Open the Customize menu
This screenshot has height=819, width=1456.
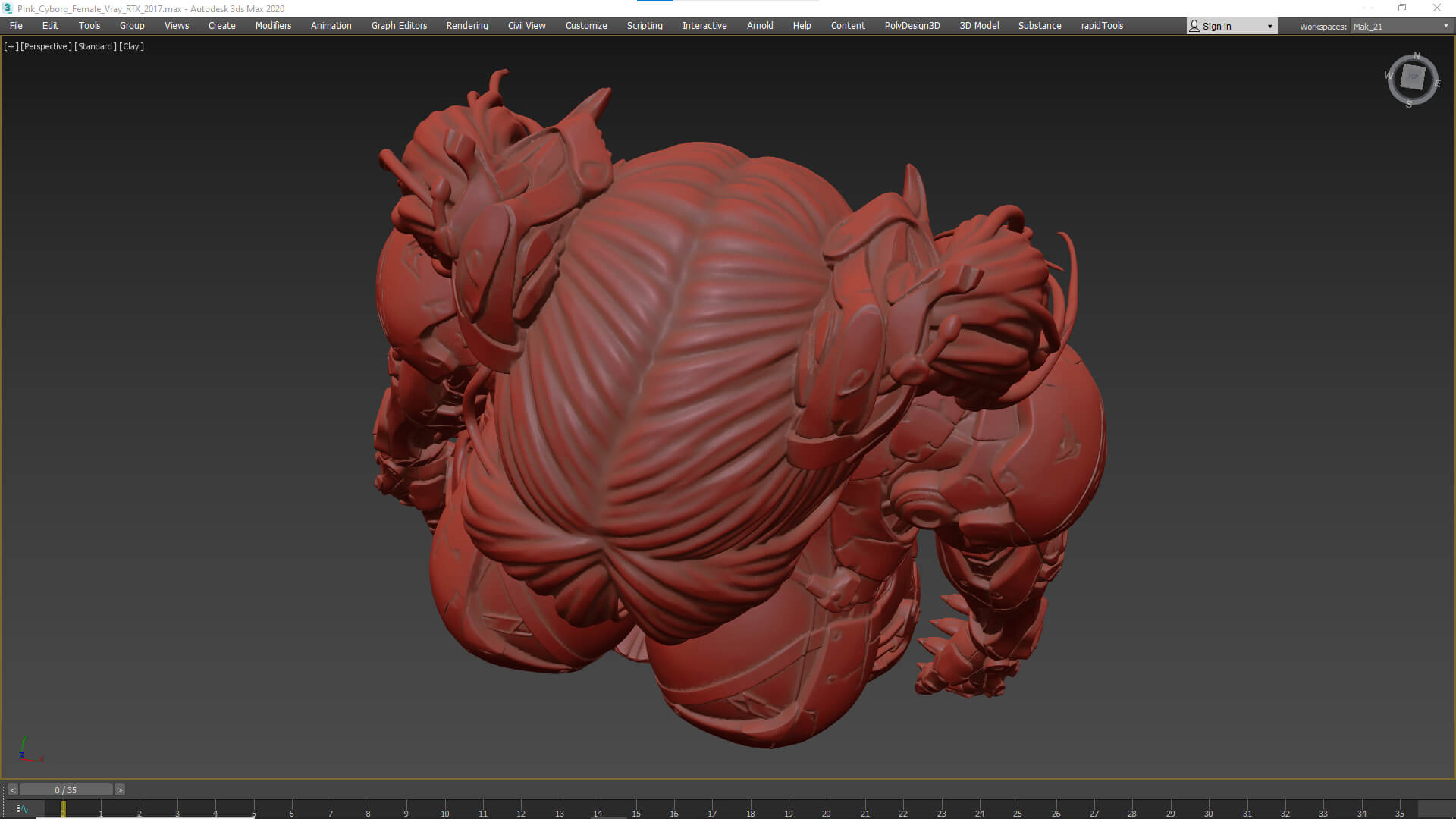tap(586, 26)
